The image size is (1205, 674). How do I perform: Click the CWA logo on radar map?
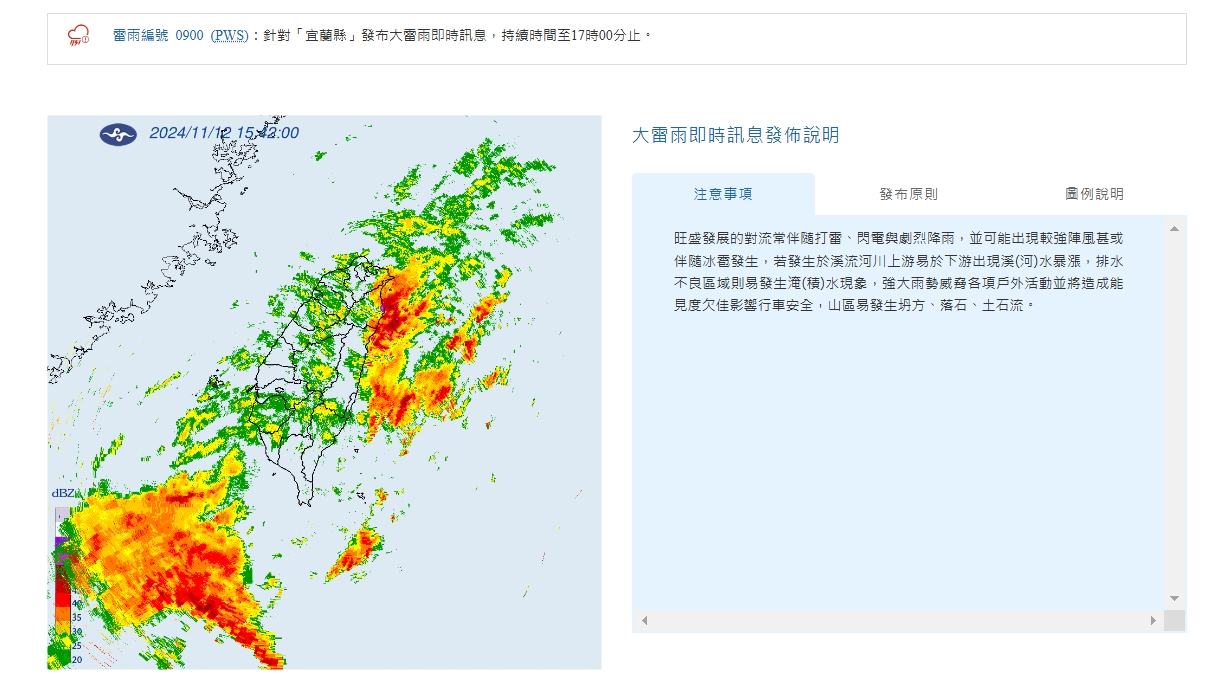coord(118,134)
